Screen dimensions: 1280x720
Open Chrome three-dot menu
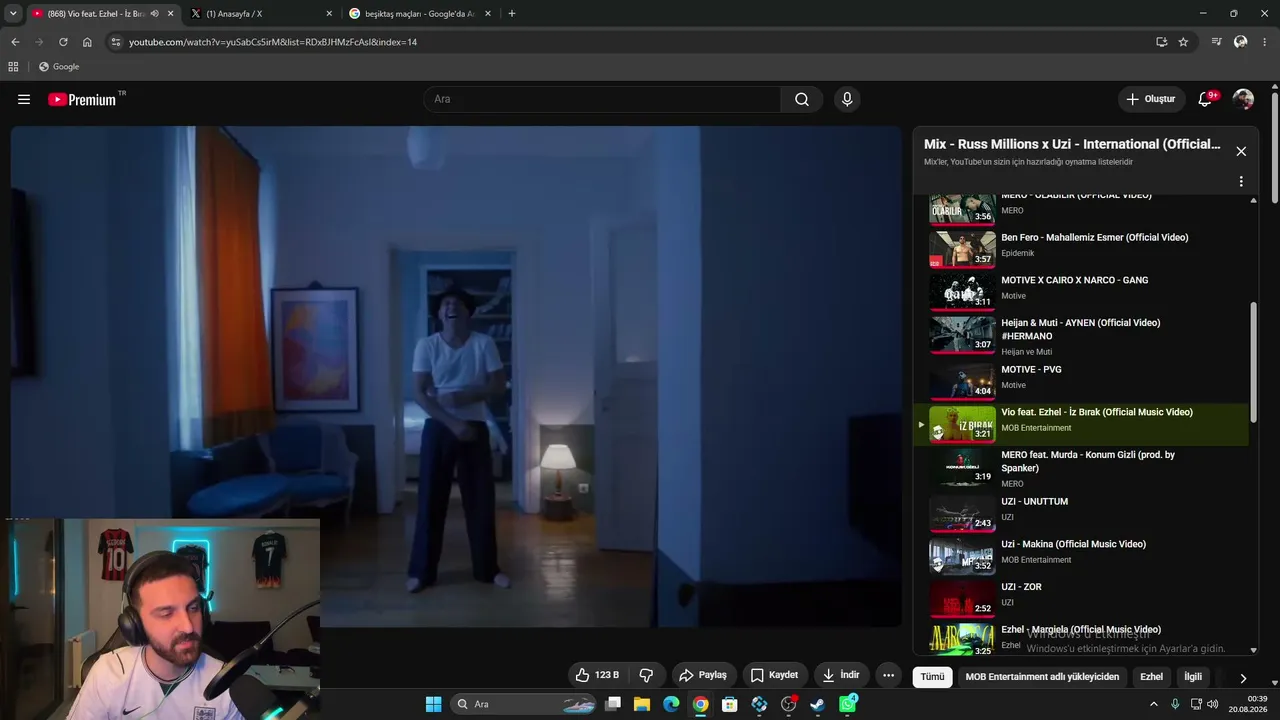[1265, 42]
